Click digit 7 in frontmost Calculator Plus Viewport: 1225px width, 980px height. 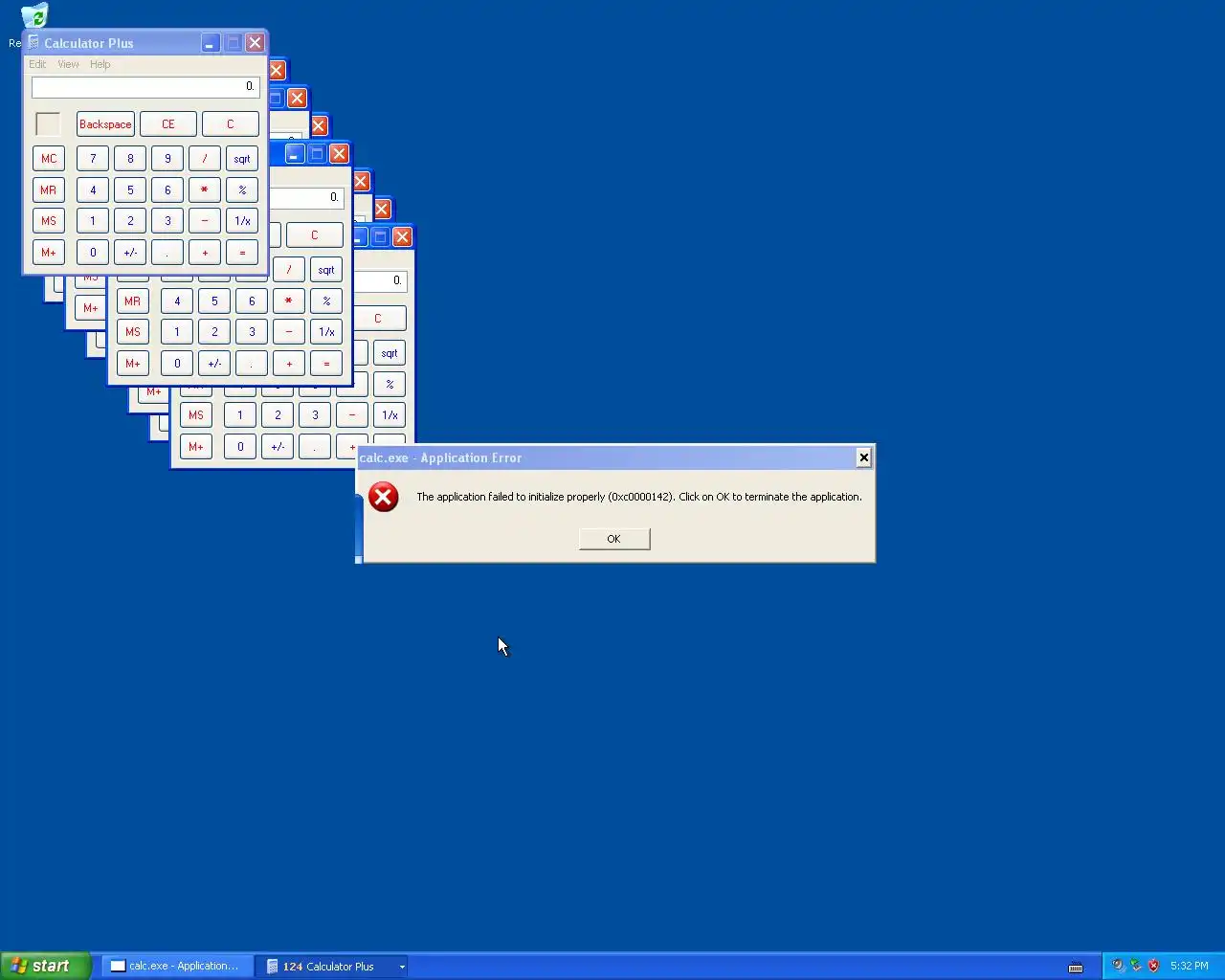[x=93, y=159]
